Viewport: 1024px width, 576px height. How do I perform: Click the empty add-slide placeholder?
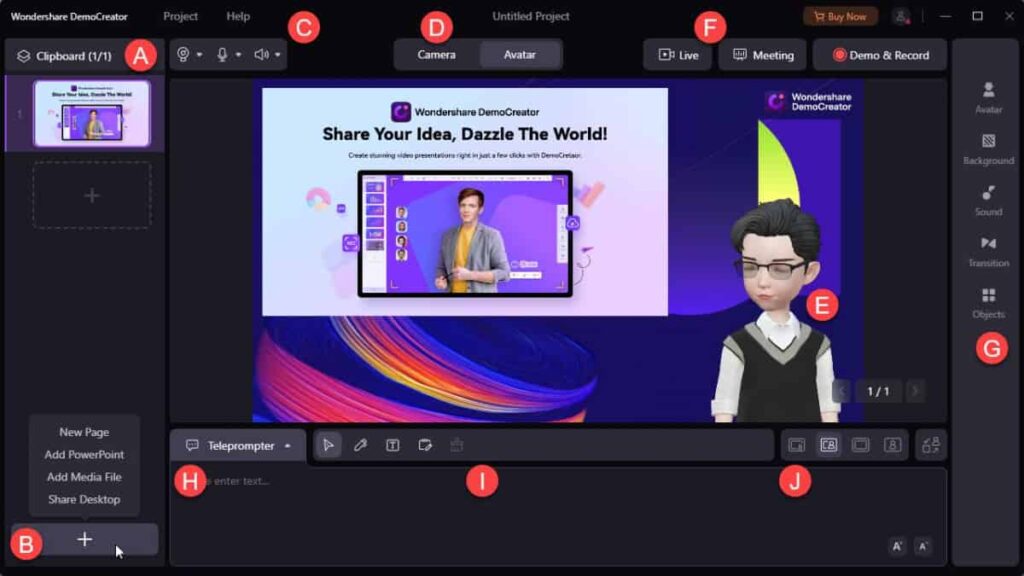point(92,195)
